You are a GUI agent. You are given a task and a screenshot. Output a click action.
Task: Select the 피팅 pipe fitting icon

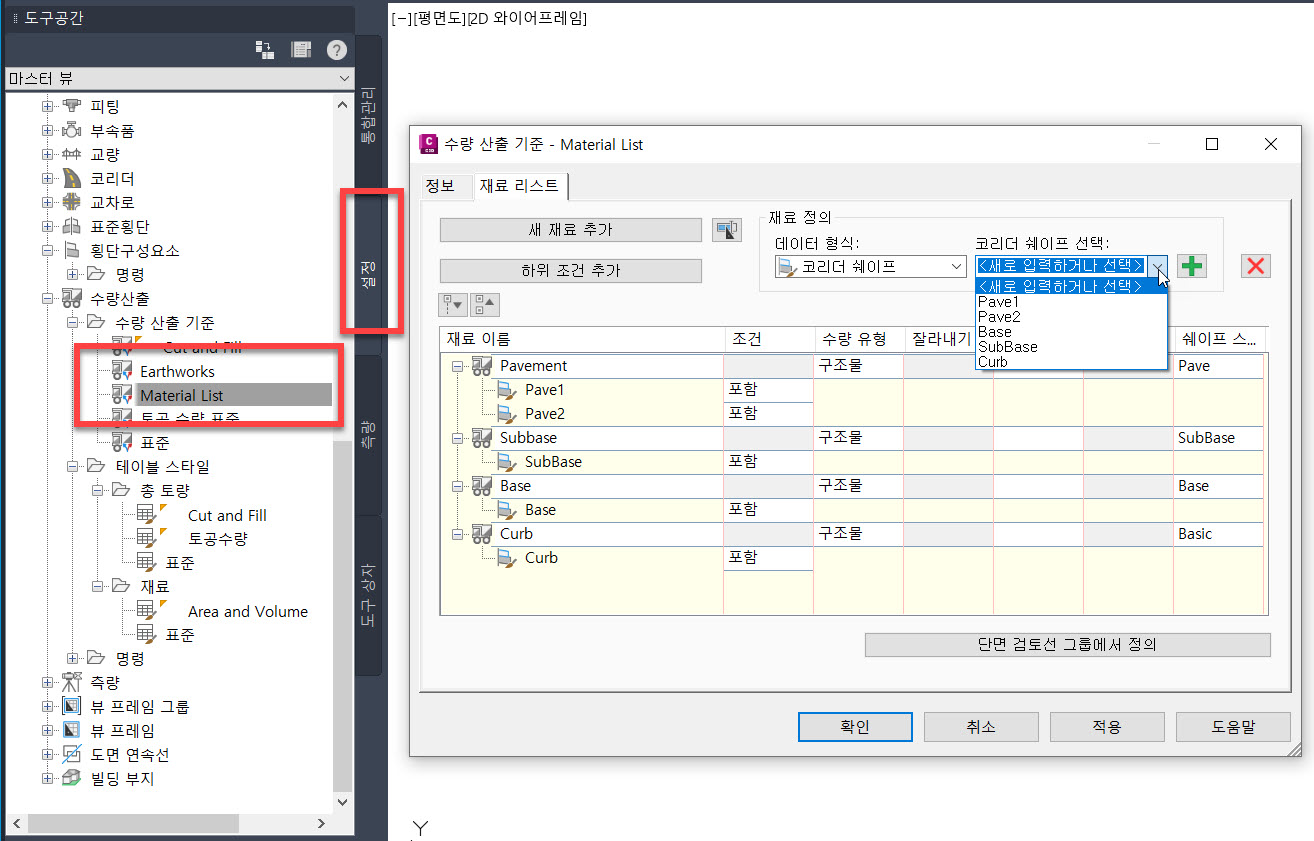point(73,105)
